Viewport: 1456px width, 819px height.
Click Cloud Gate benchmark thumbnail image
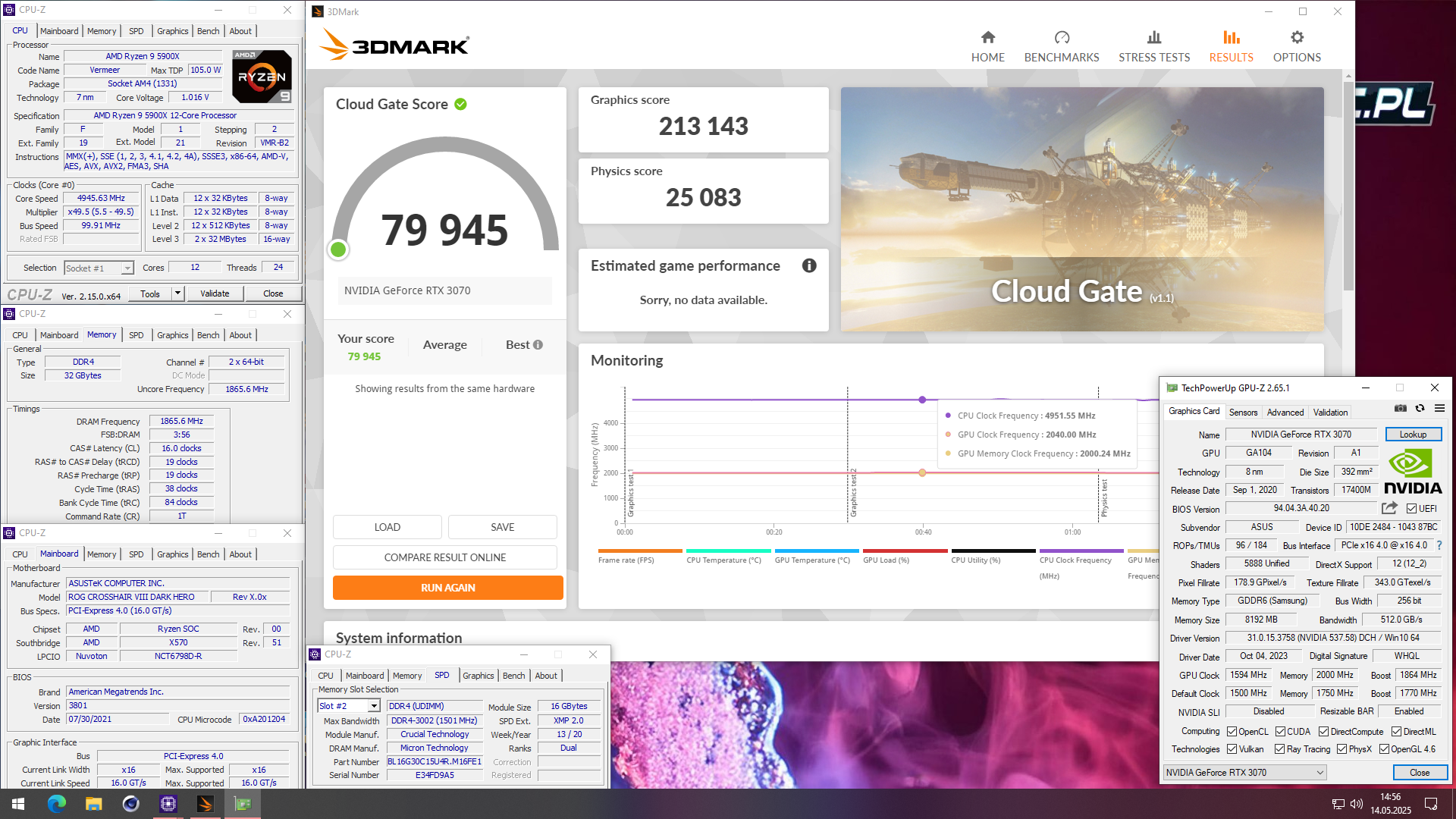[x=1082, y=209]
